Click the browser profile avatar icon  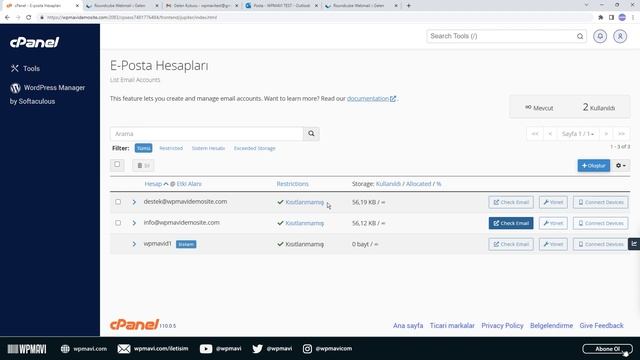click(622, 17)
